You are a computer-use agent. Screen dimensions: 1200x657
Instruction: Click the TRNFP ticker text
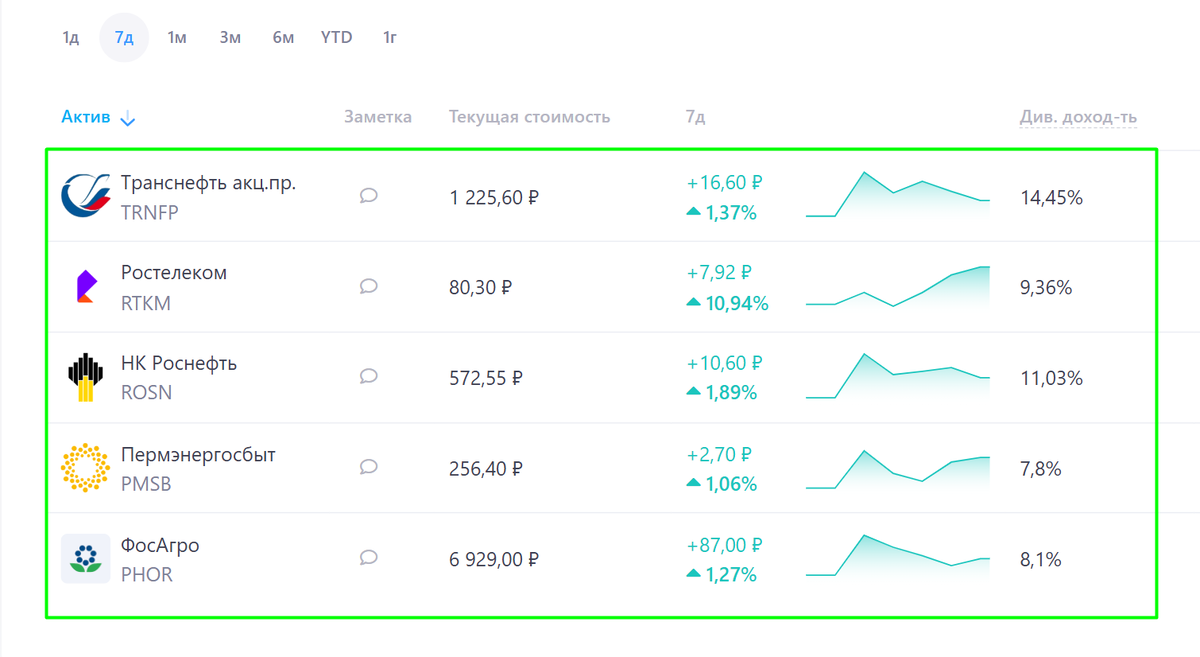tap(150, 213)
